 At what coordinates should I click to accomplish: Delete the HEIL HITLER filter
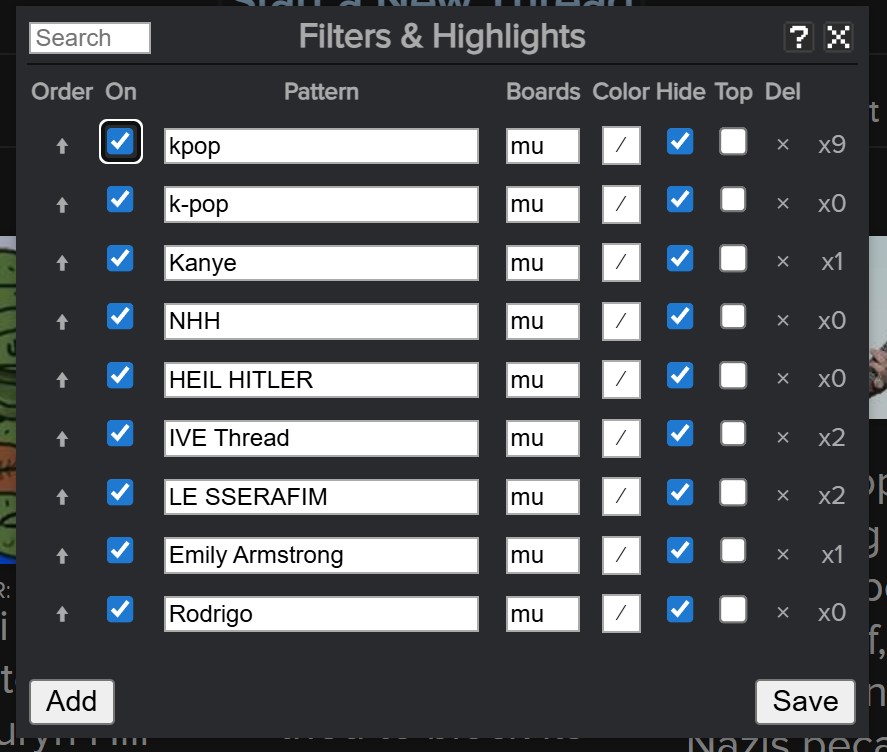pyautogui.click(x=783, y=379)
